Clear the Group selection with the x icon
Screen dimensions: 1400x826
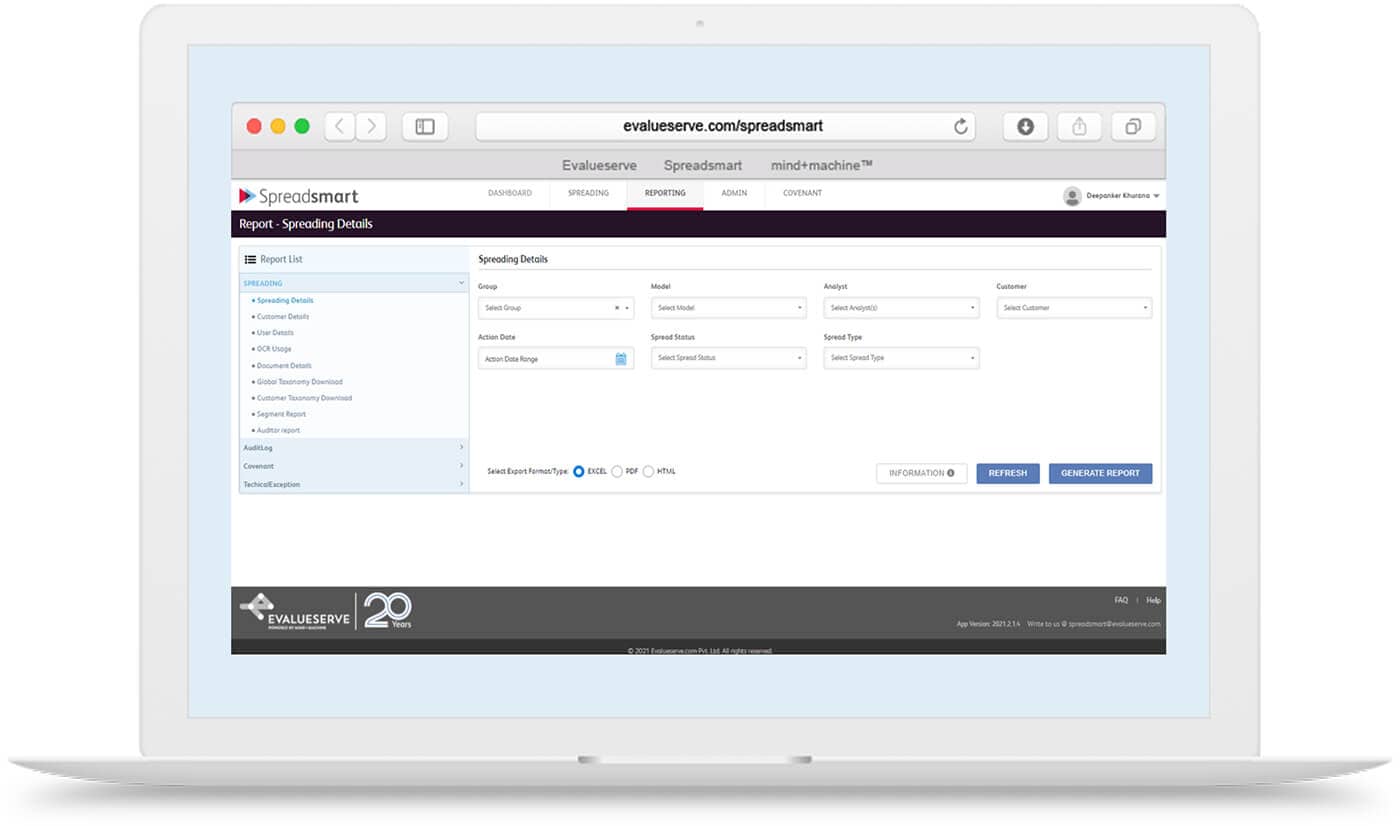pyautogui.click(x=617, y=308)
